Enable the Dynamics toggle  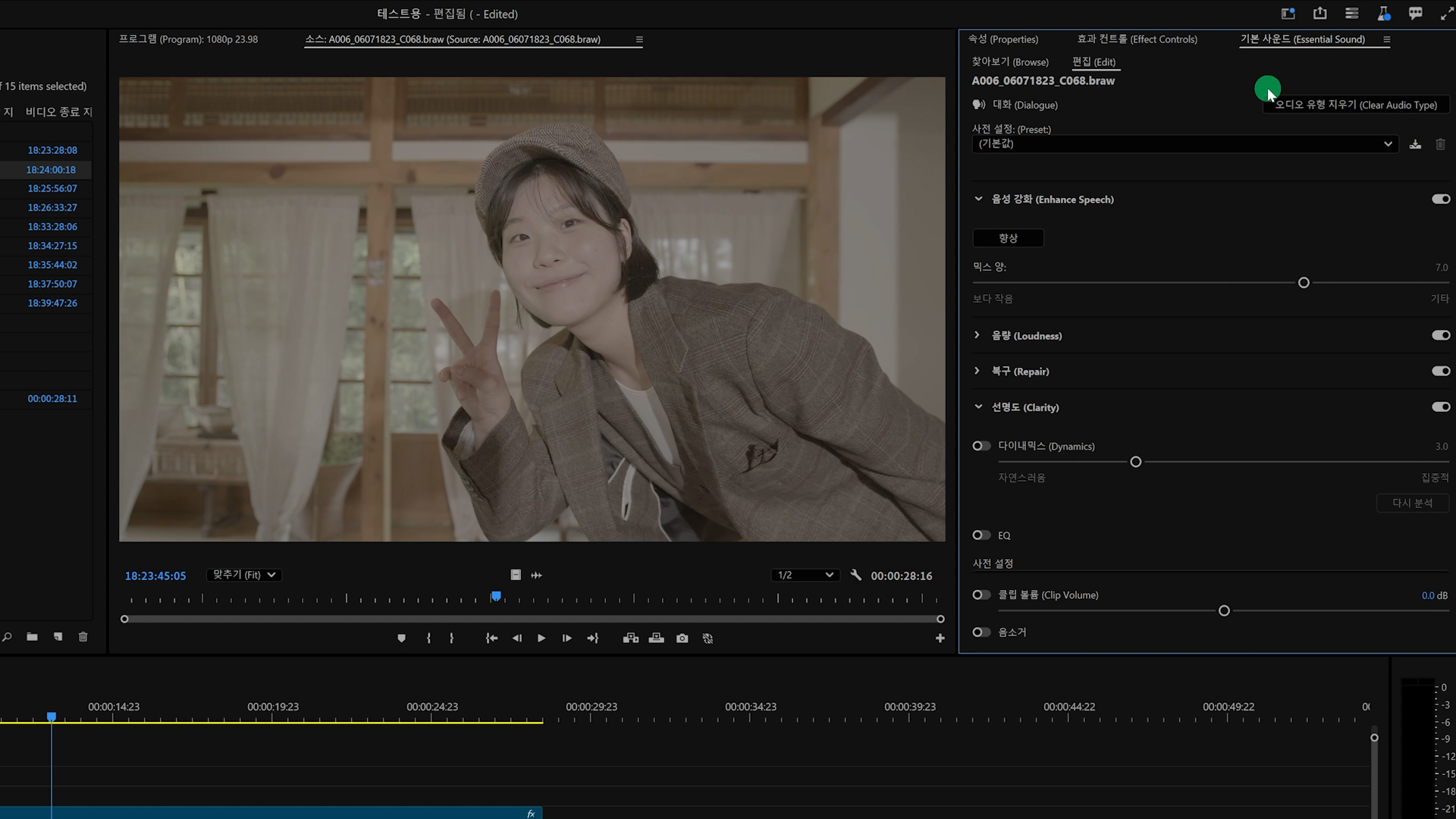(981, 446)
